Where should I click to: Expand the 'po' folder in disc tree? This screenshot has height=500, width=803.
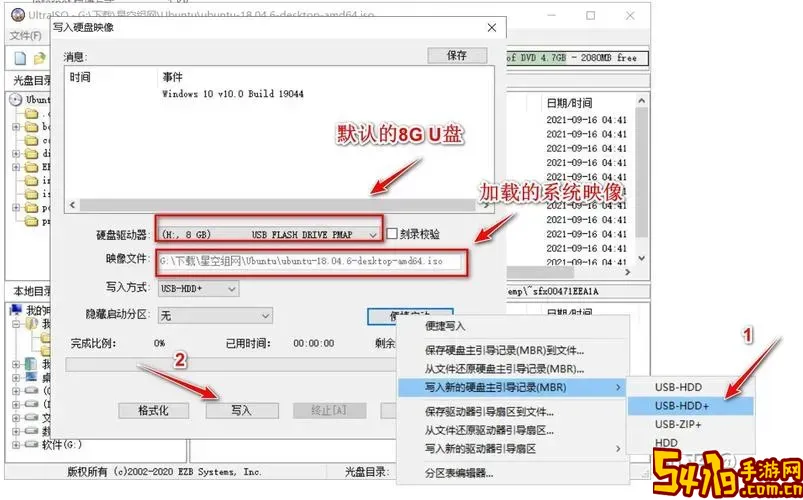16,208
